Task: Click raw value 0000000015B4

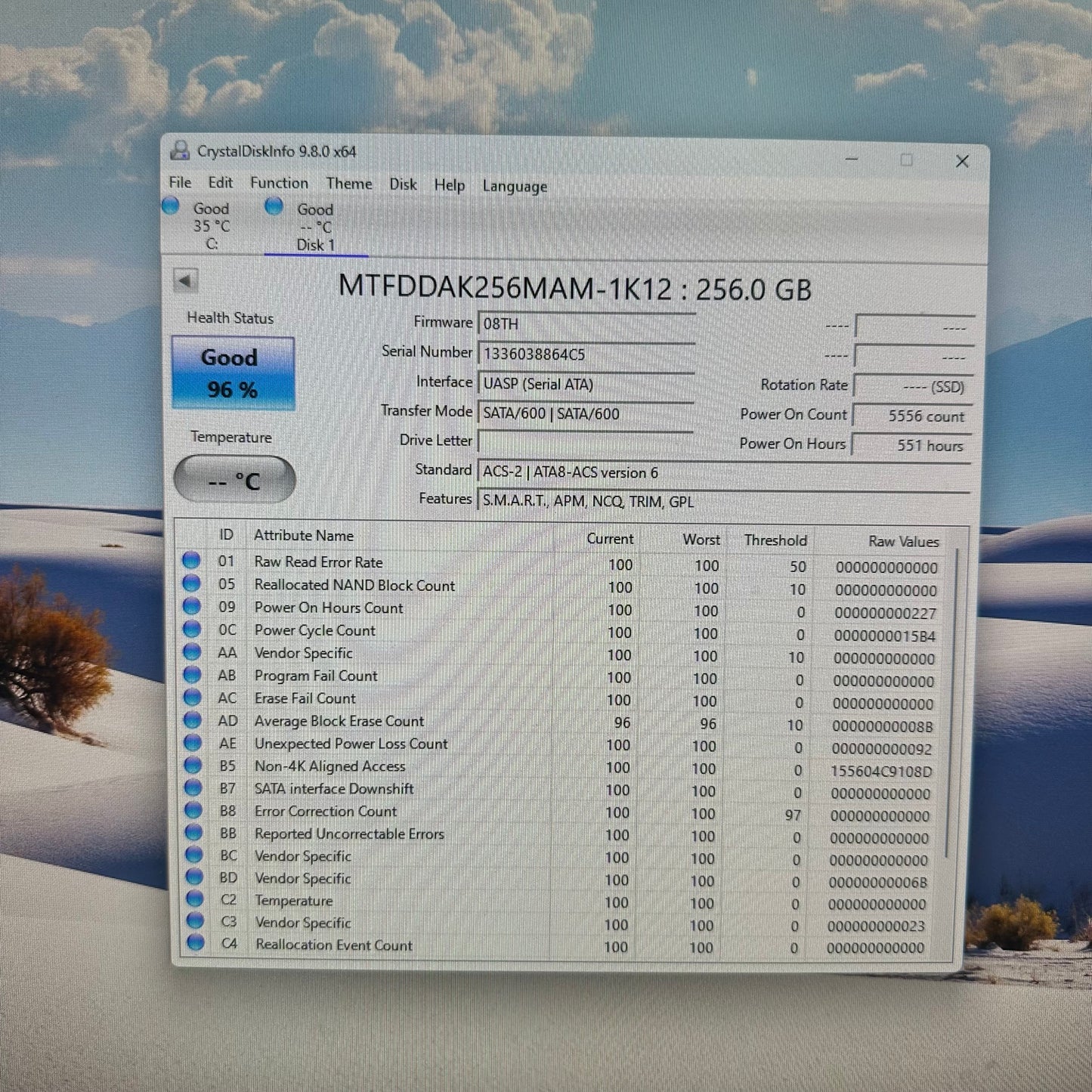Action: [x=884, y=636]
